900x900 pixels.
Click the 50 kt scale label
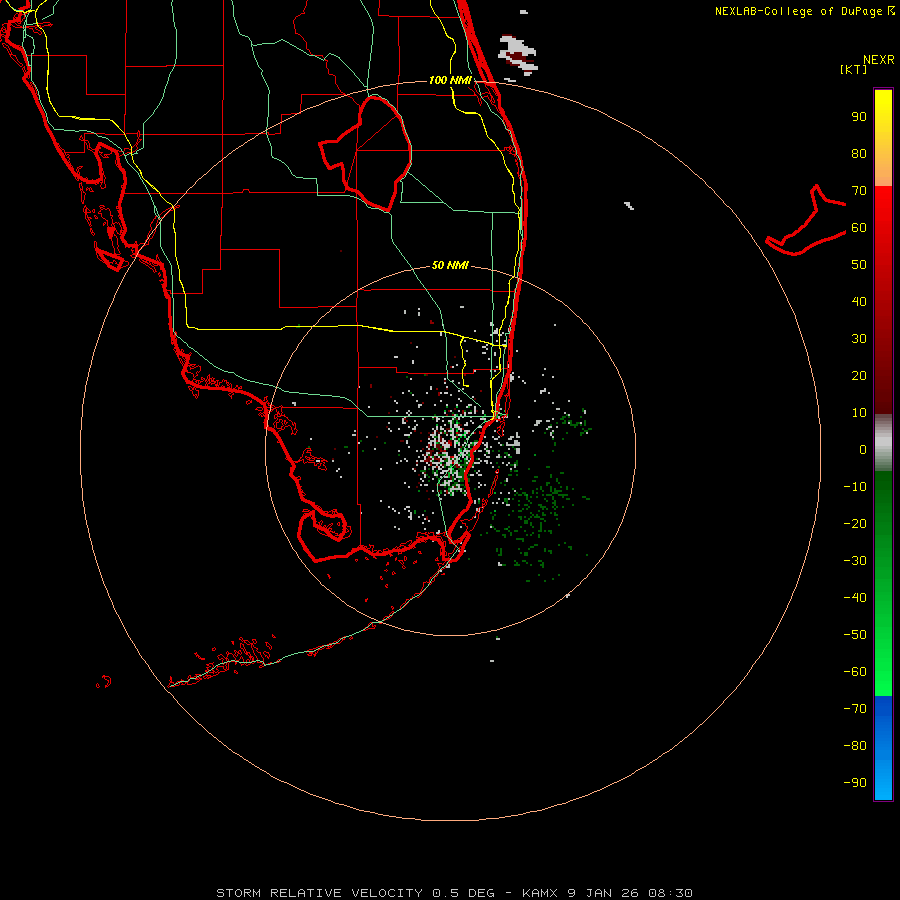[859, 265]
